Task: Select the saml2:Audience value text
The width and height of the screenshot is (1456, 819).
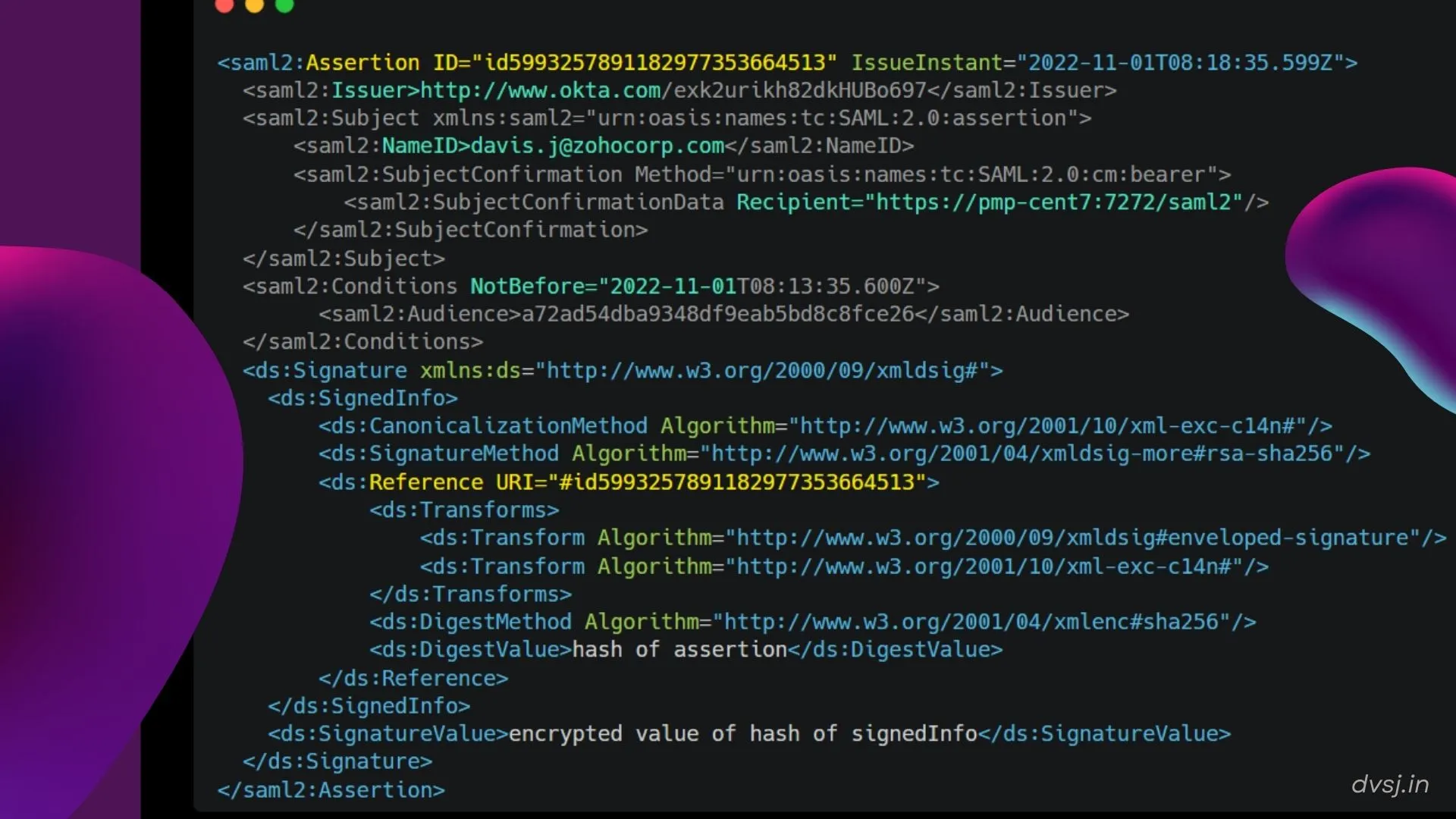Action: tap(717, 314)
